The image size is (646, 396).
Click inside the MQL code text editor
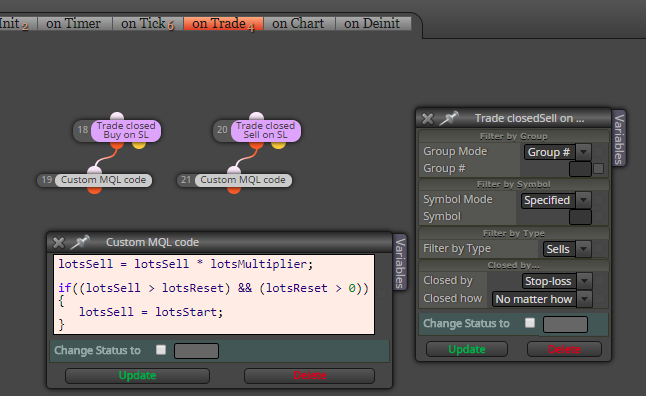pyautogui.click(x=214, y=294)
